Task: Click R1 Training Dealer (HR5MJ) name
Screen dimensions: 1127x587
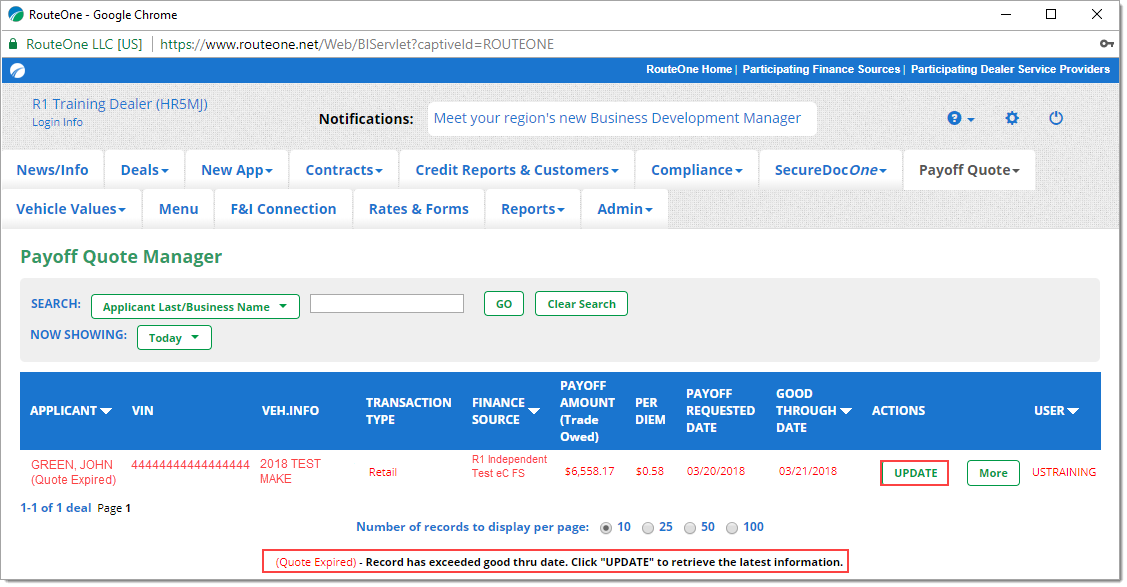Action: pos(120,104)
